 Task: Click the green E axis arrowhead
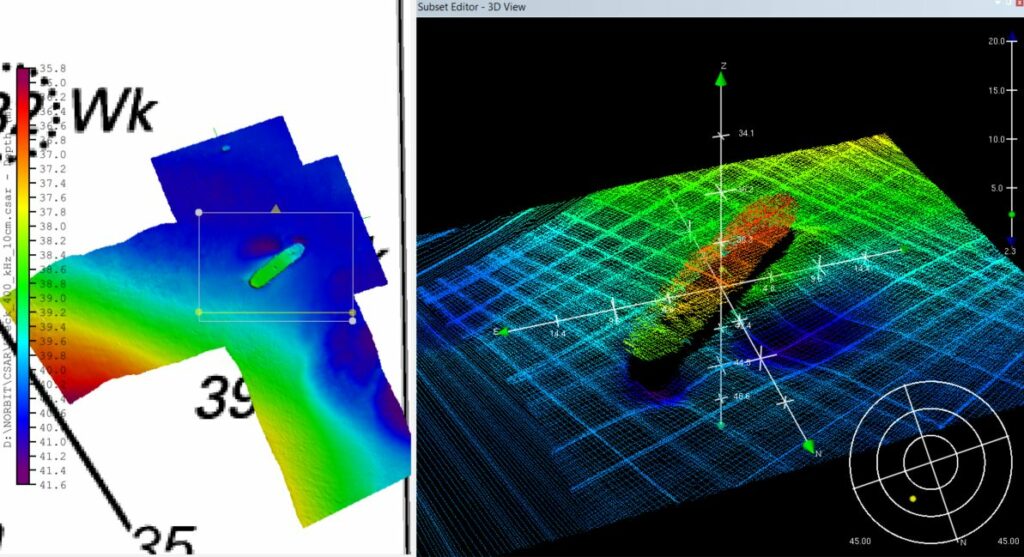tap(503, 332)
